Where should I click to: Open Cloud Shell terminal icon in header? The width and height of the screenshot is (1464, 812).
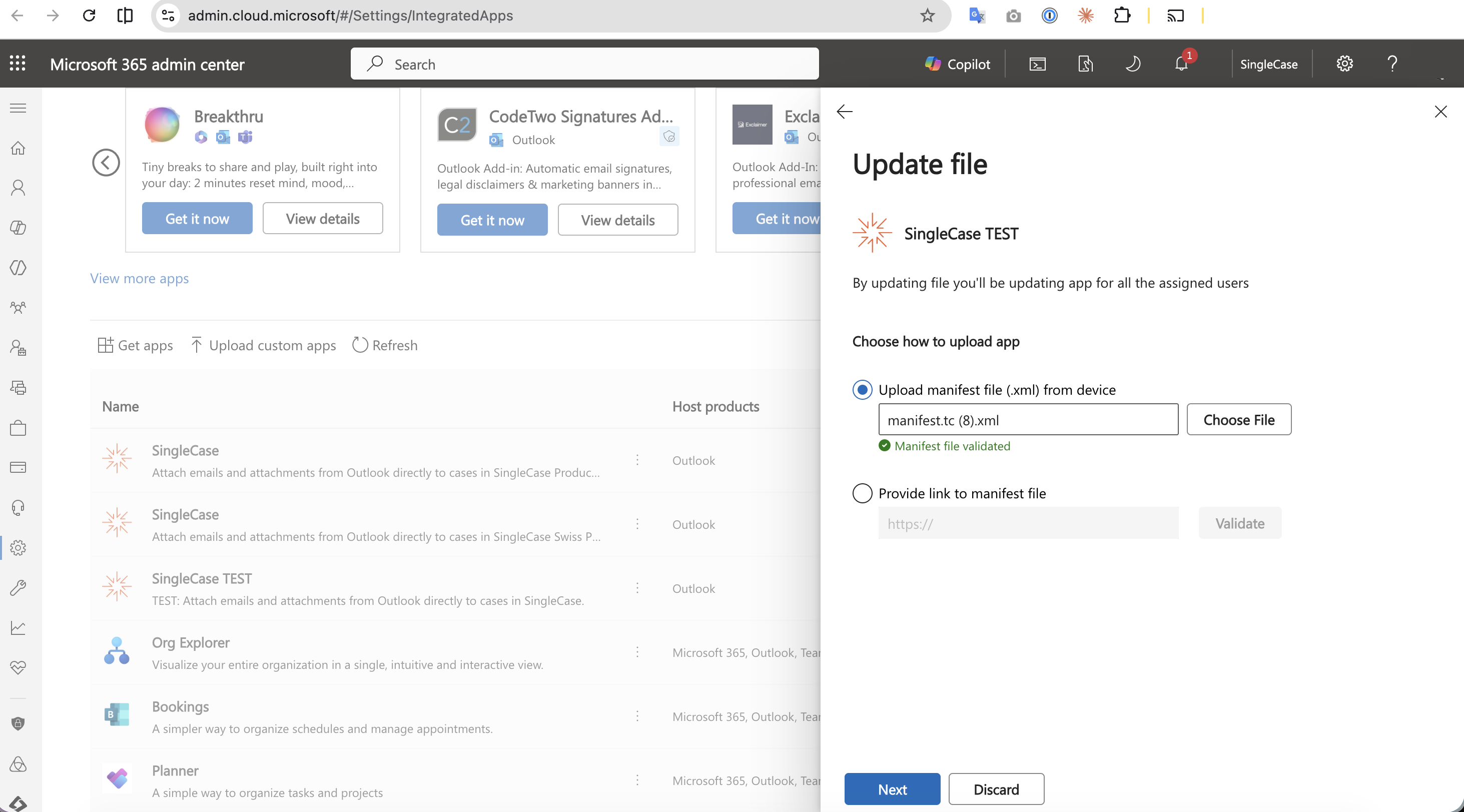pyautogui.click(x=1038, y=64)
